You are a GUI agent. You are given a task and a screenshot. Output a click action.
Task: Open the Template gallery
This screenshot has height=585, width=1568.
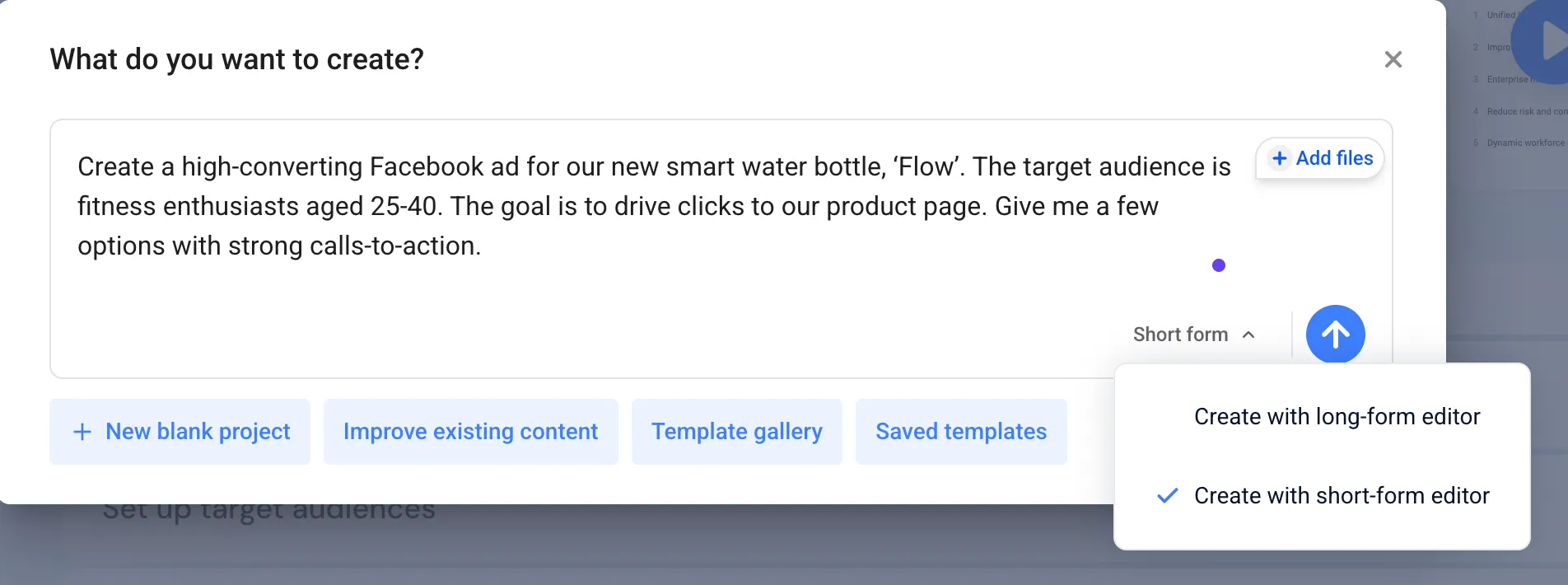[736, 432]
